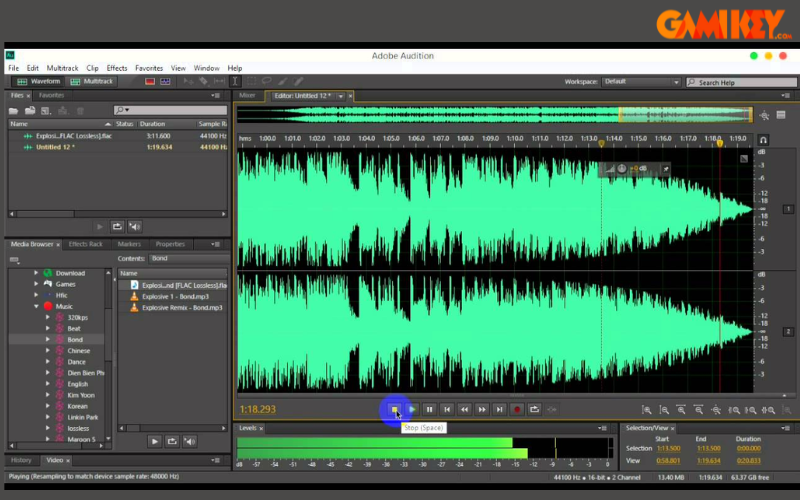Viewport: 800px width, 500px height.
Task: Select the Move tool in toolbar
Action: pos(188,81)
